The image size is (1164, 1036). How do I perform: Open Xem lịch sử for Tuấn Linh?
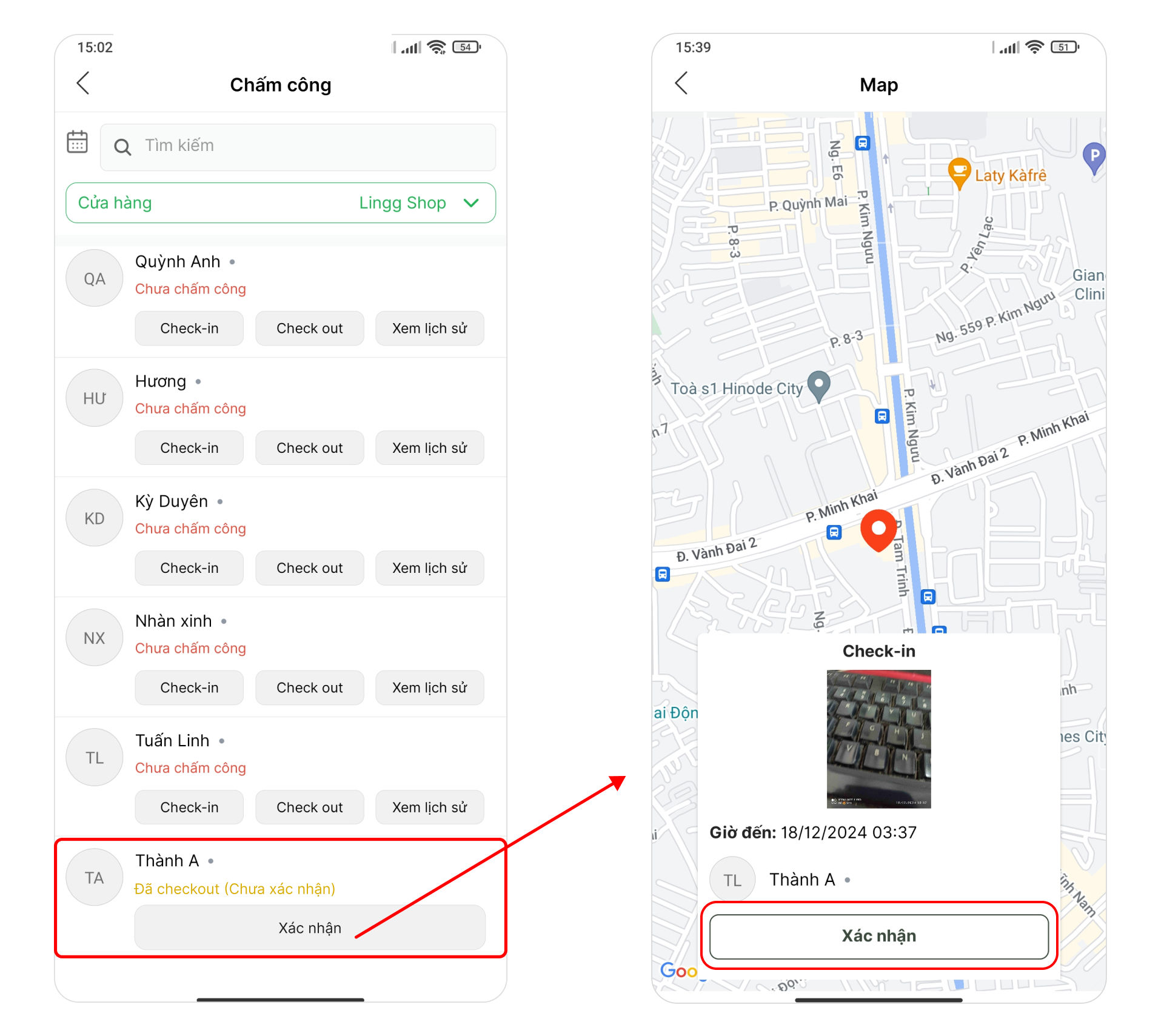(x=429, y=807)
